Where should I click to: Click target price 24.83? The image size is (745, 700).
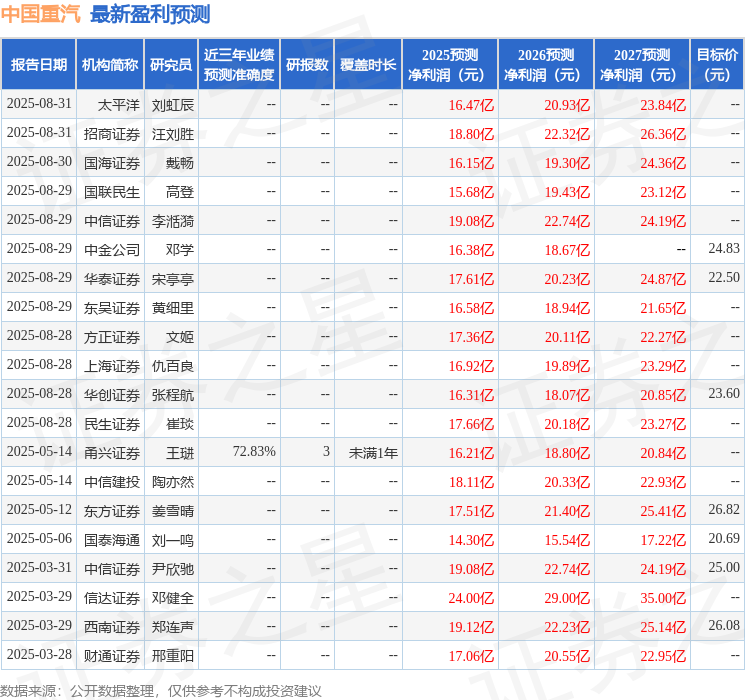click(x=724, y=248)
